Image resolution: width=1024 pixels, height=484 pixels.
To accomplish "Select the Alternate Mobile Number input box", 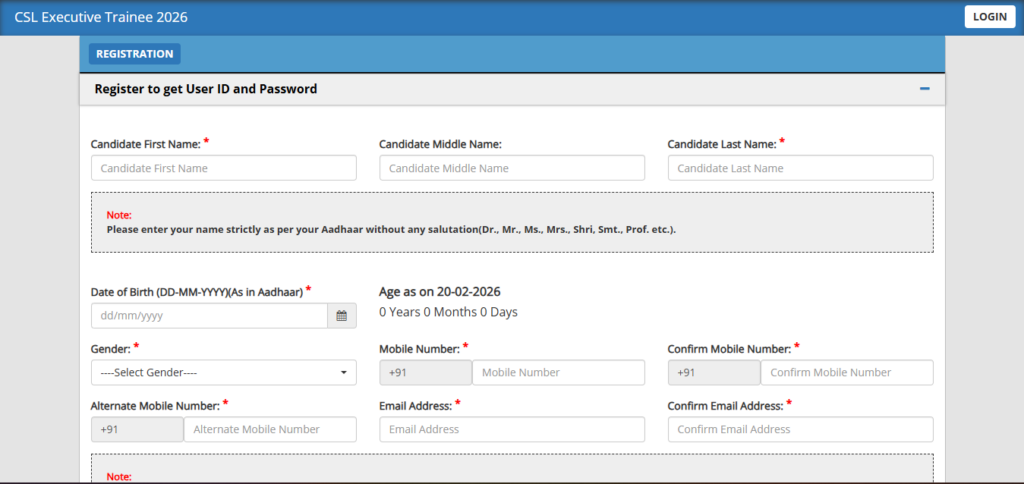I will pyautogui.click(x=270, y=429).
